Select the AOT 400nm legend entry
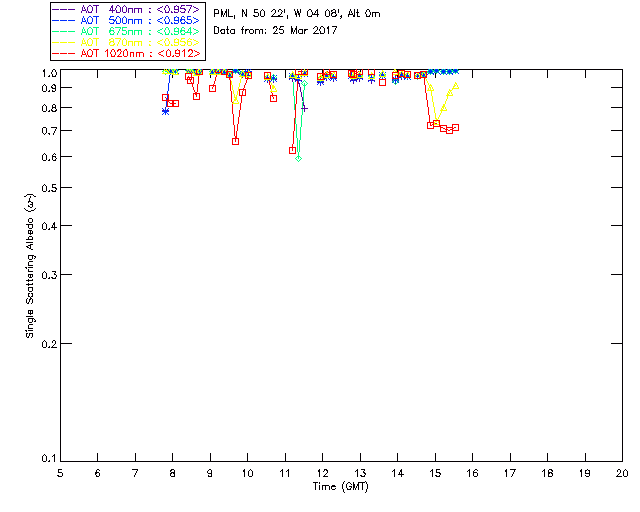The image size is (640, 512). (x=126, y=9)
